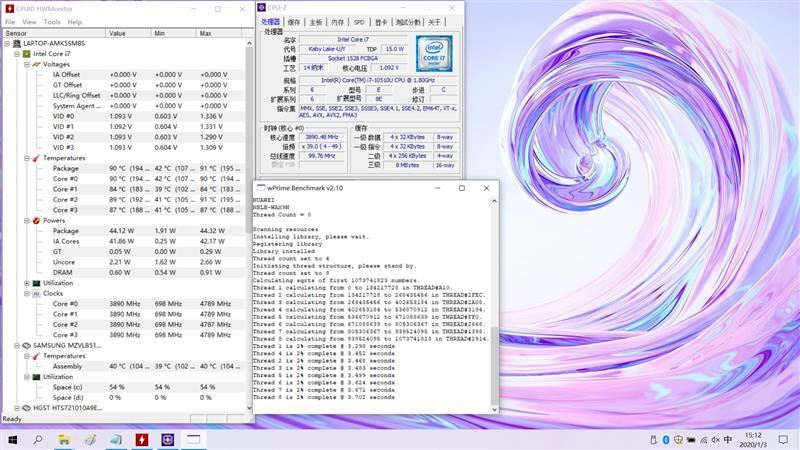800x450 pixels.
Task: Click the flame icon beside Powers
Action: (x=36, y=220)
